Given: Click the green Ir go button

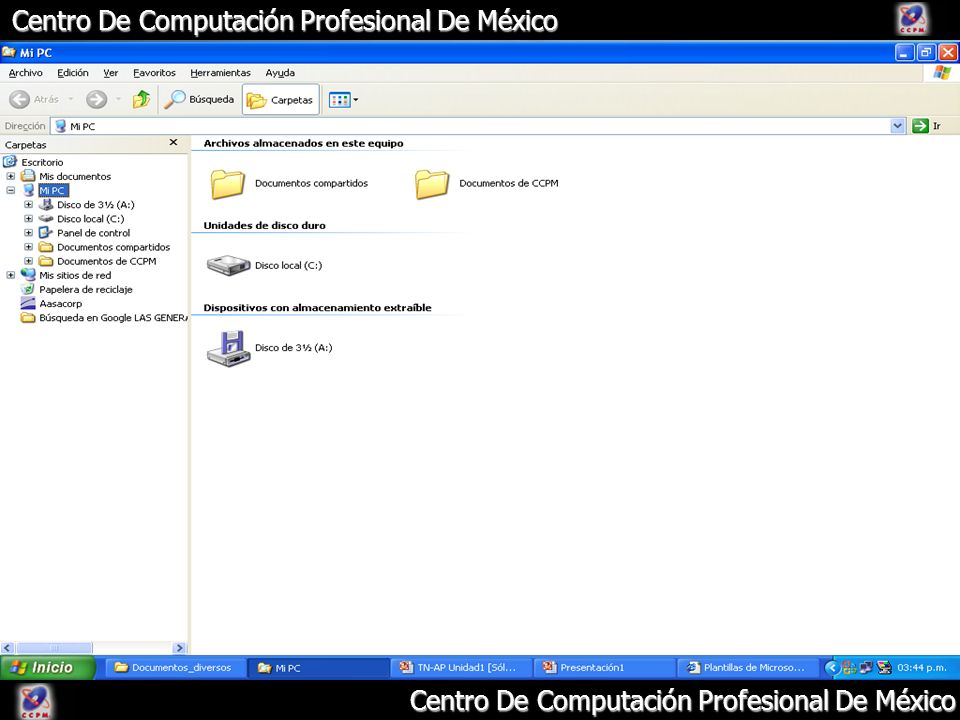Looking at the screenshot, I should 926,126.
